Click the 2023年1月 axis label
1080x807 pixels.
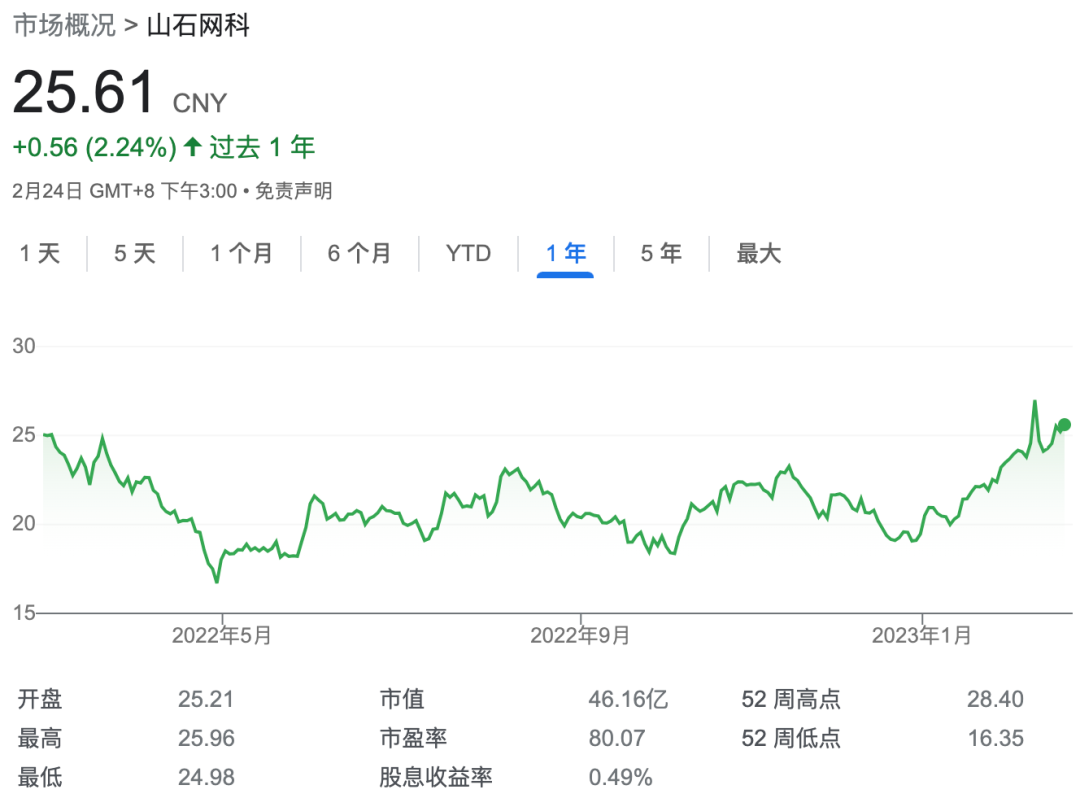pos(922,635)
